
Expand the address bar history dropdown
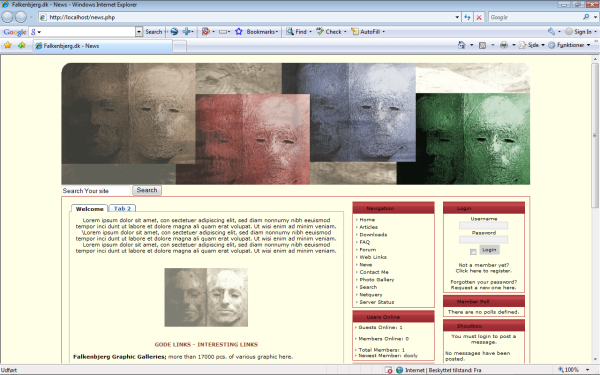point(457,17)
